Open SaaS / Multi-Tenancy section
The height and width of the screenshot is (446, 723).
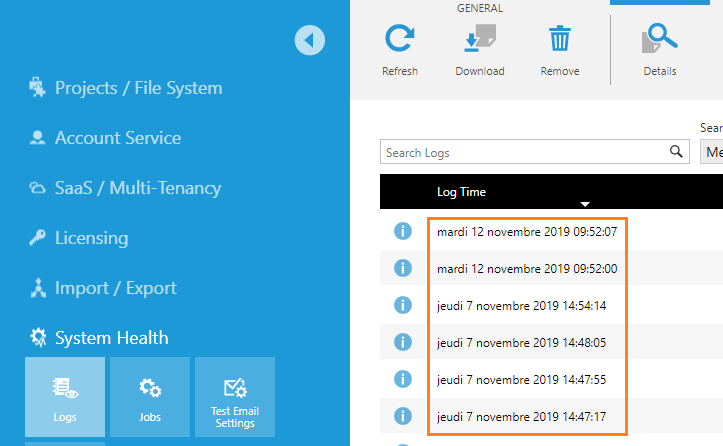coord(138,188)
